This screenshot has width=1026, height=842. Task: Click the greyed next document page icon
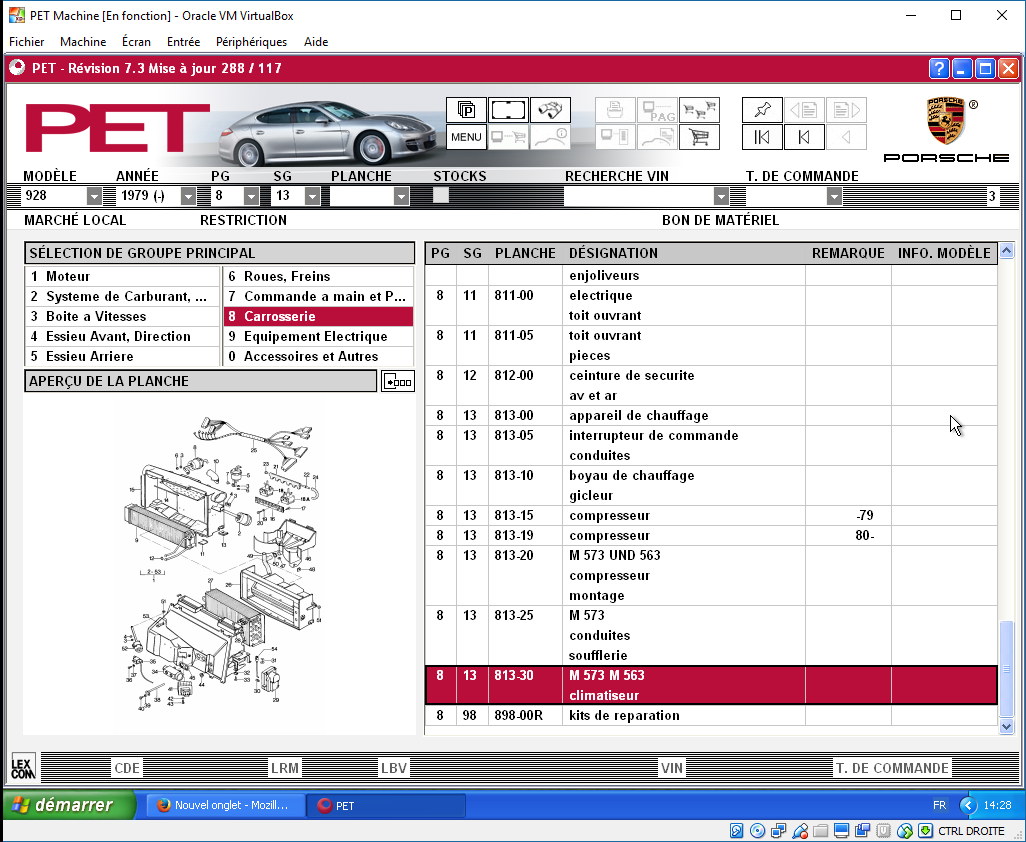847,110
